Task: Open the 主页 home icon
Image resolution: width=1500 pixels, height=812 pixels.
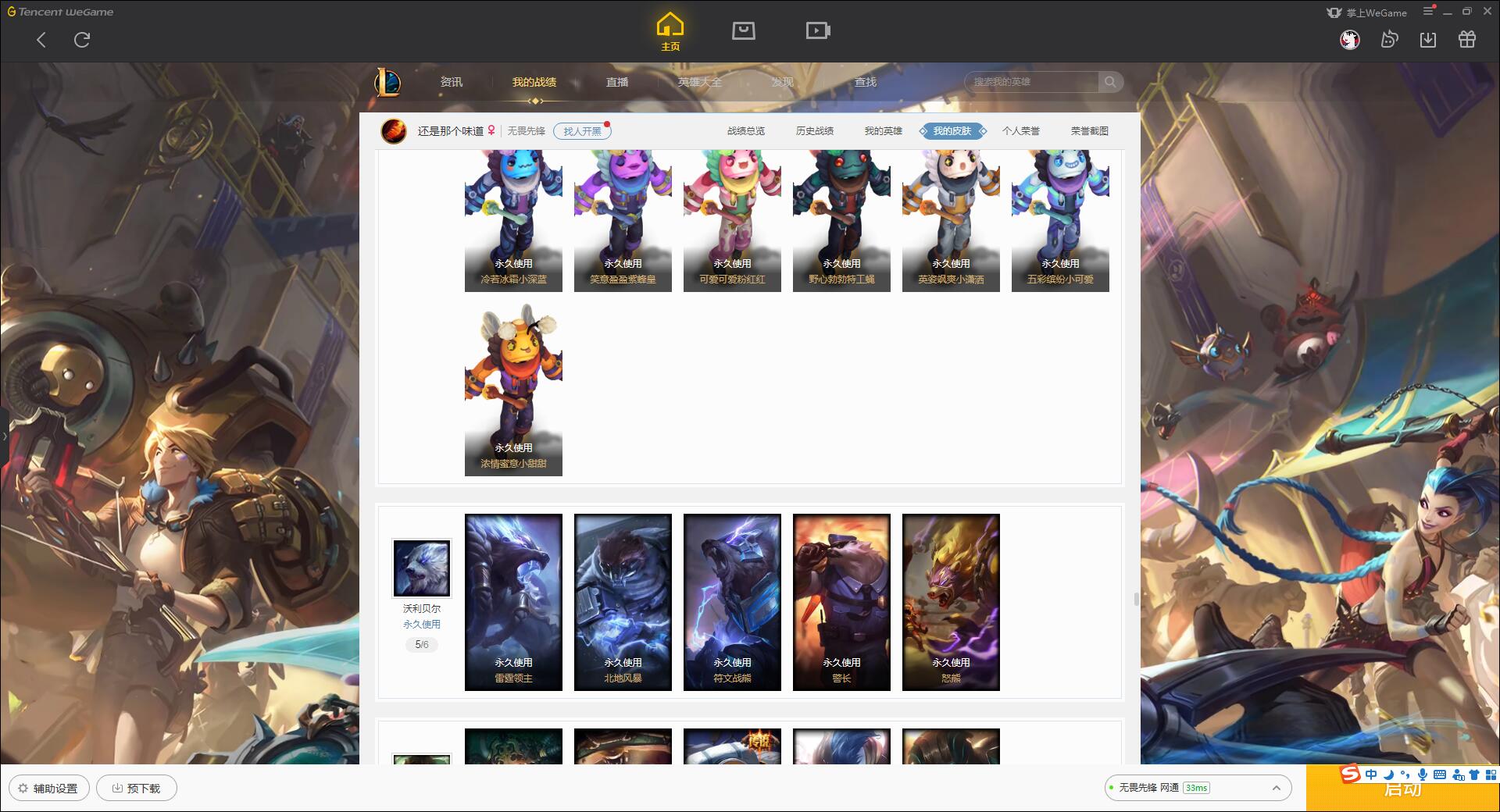Action: point(670,32)
